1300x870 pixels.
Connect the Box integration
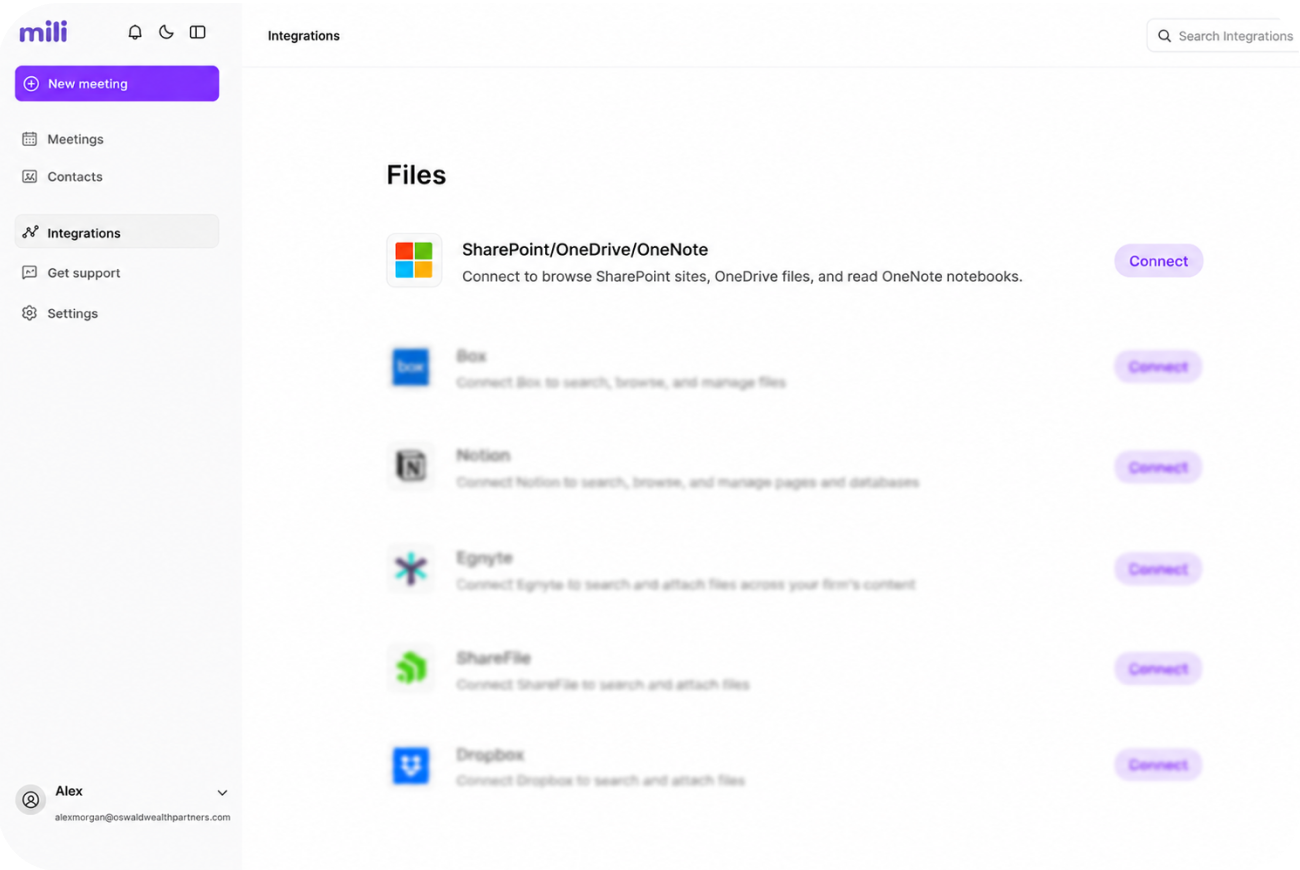[x=1158, y=367]
